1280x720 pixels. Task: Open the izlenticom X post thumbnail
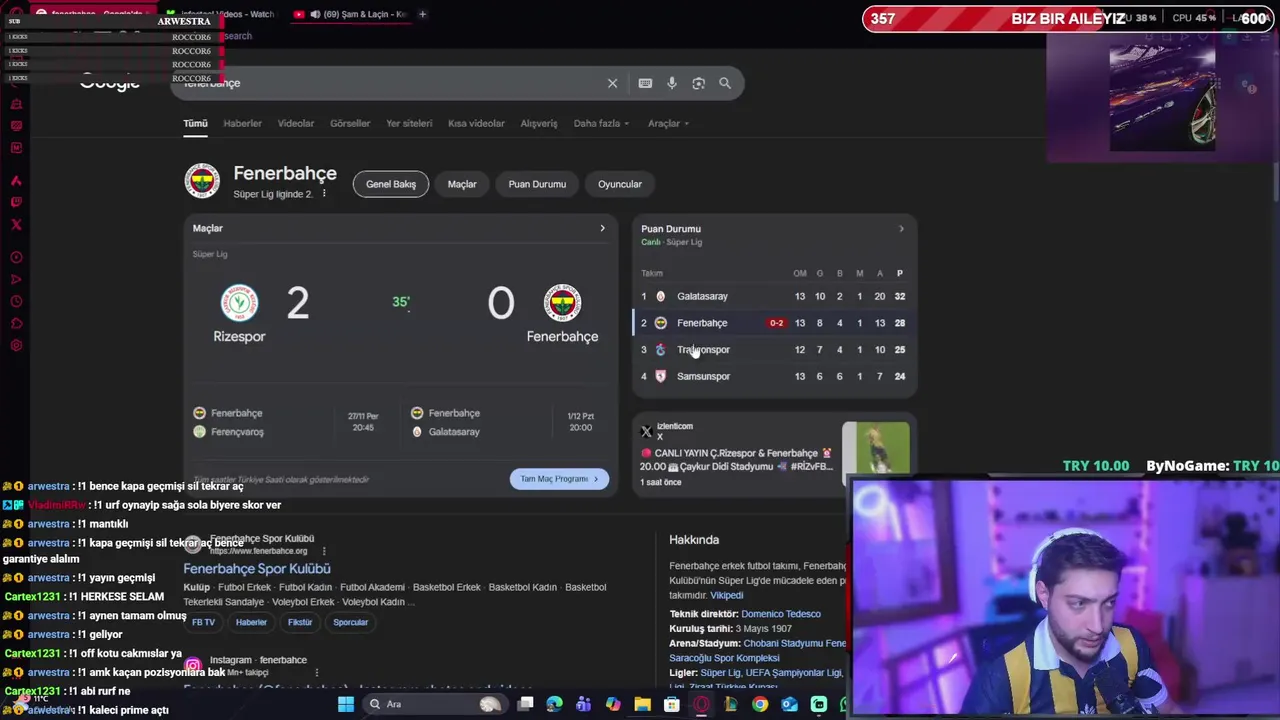(876, 448)
